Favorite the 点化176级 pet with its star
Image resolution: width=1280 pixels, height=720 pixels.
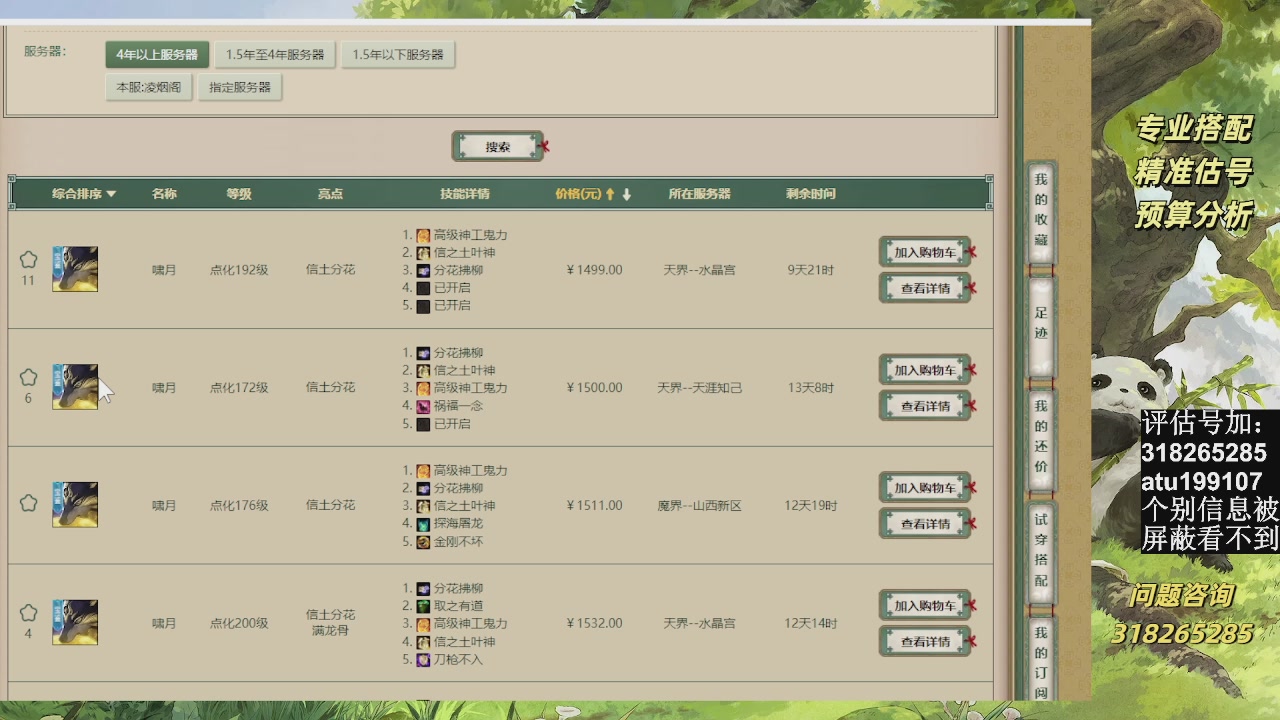pyautogui.click(x=28, y=503)
